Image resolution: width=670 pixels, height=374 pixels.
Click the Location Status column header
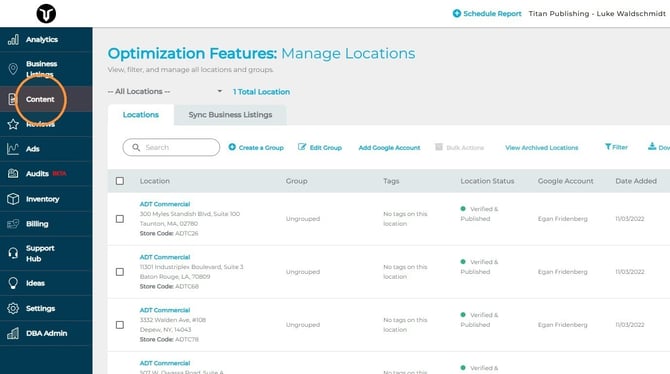(x=487, y=181)
